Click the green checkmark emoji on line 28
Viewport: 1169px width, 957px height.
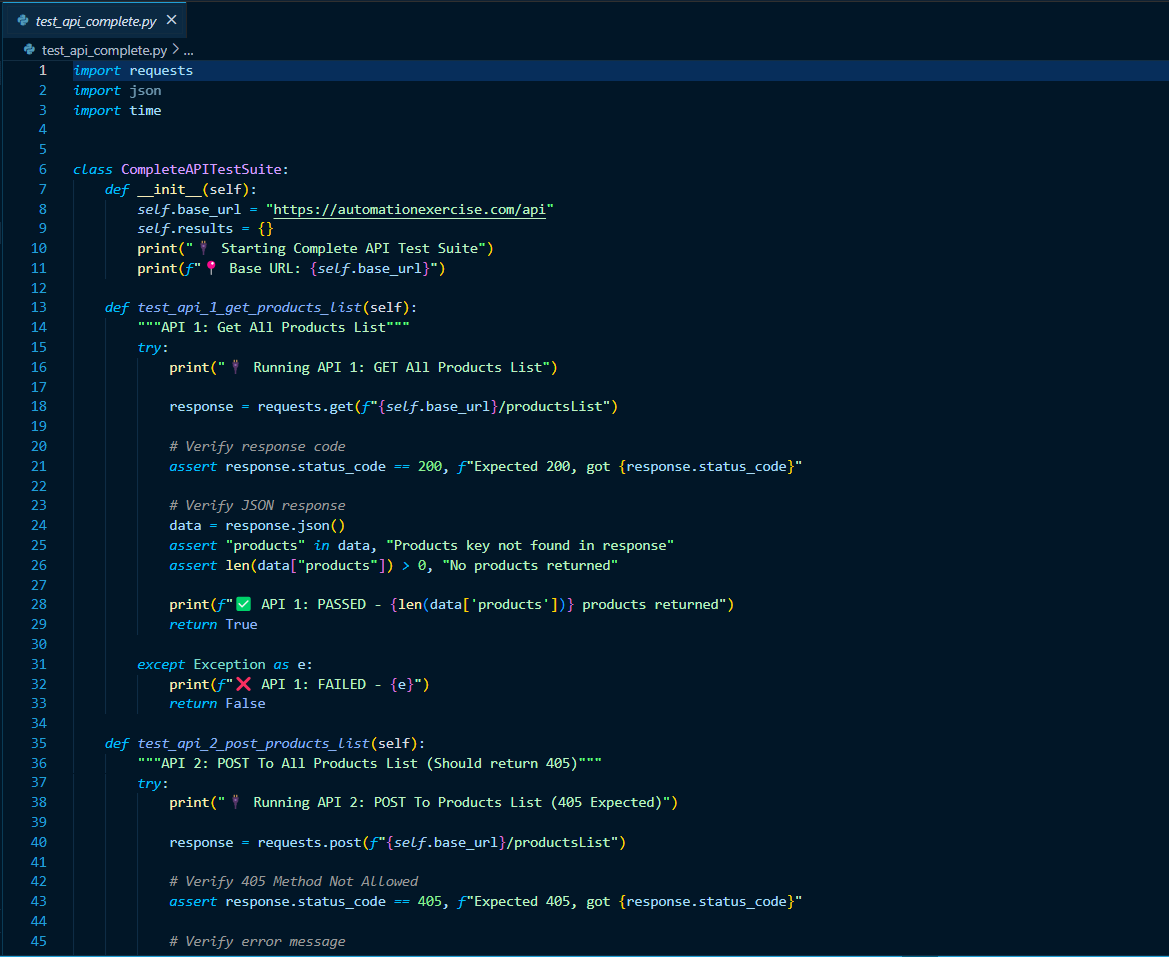[244, 604]
